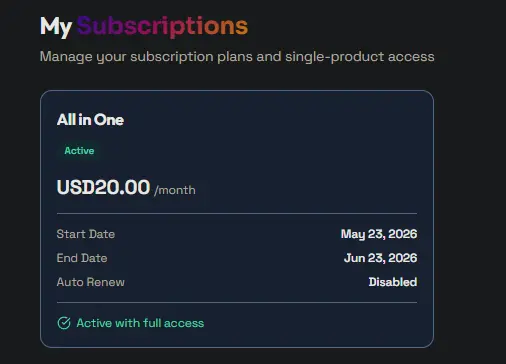Click the Active status badge
The height and width of the screenshot is (364, 506).
[79, 151]
